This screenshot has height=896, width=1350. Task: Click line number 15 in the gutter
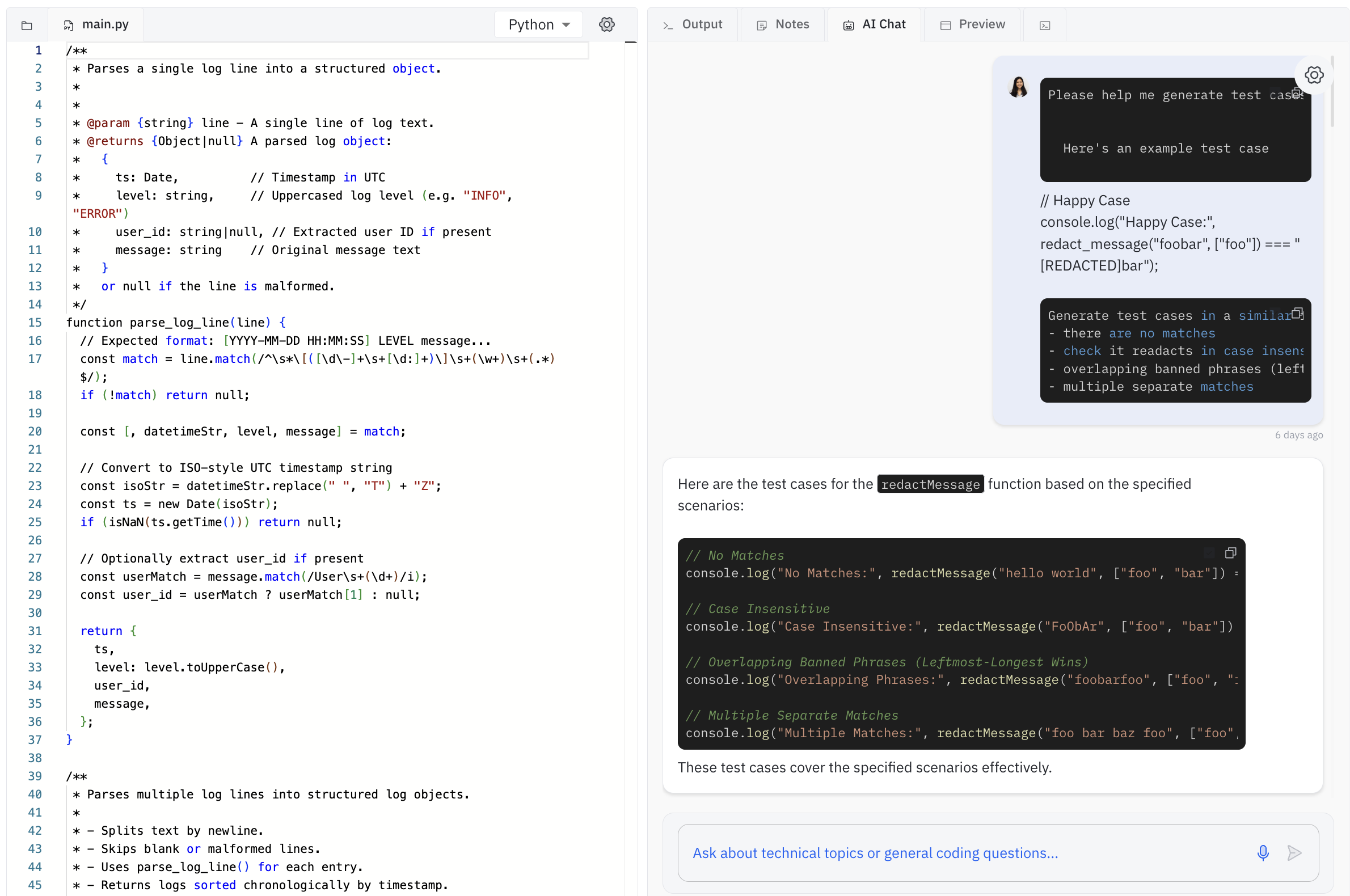click(x=35, y=322)
